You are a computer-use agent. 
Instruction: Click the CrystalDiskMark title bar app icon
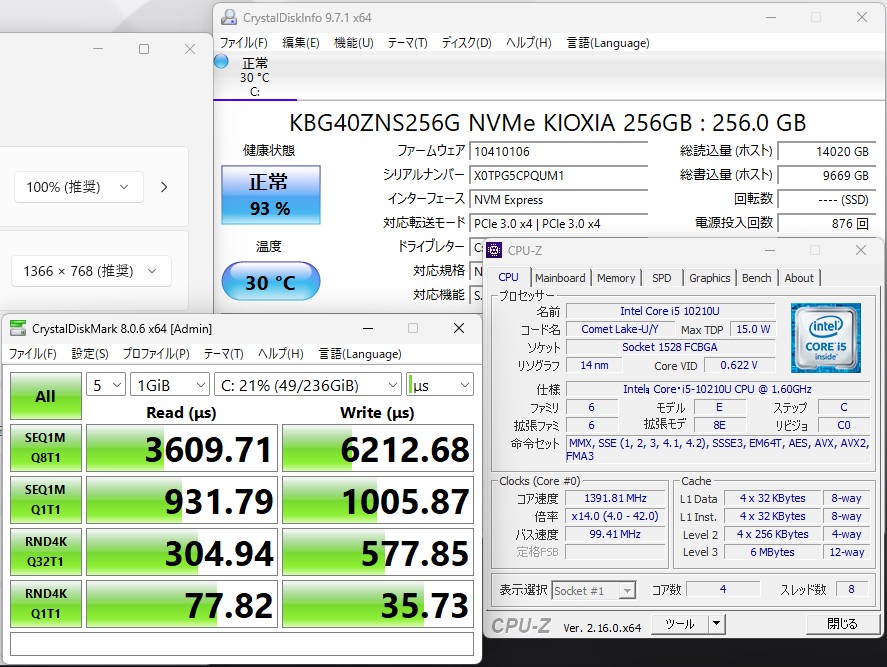[x=18, y=328]
